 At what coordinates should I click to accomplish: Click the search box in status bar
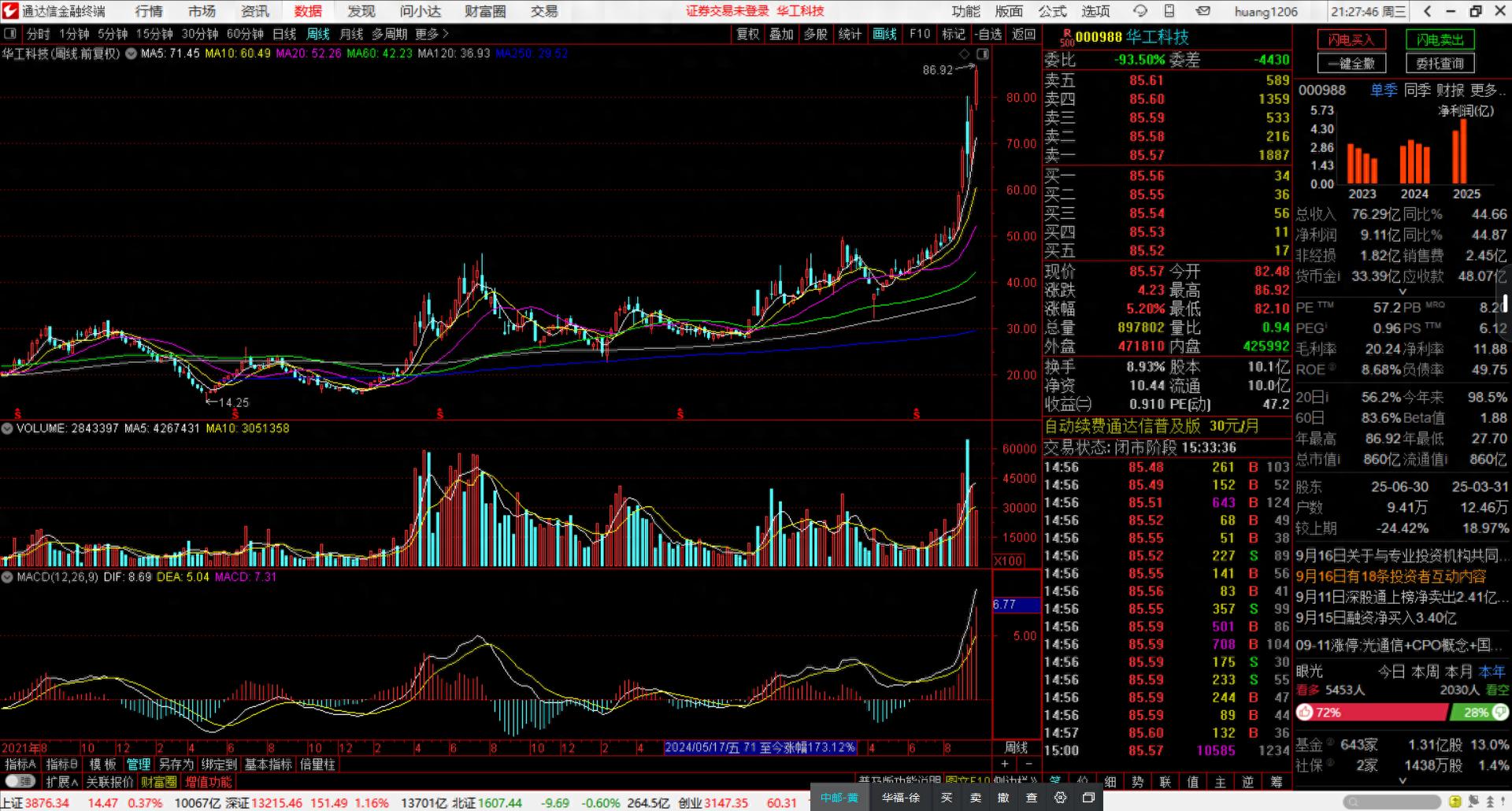tap(1391, 802)
